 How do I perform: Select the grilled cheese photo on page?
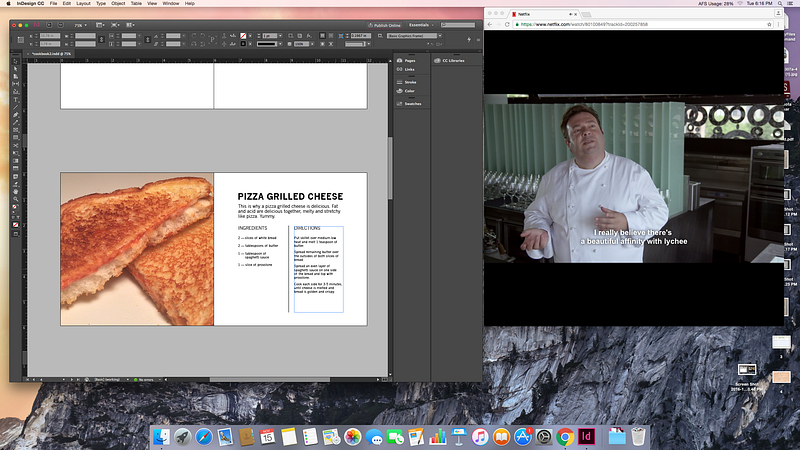[x=137, y=249]
